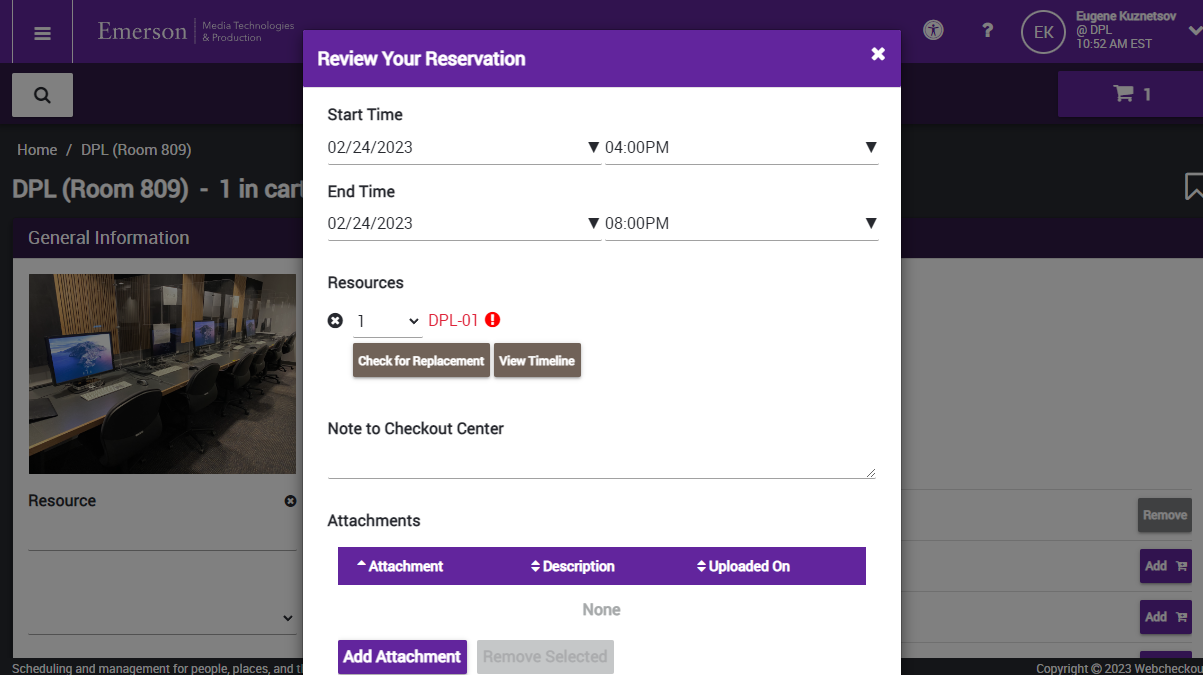Click the red warning icon next to DPL-01
Screen dimensions: 1203x675
492,320
